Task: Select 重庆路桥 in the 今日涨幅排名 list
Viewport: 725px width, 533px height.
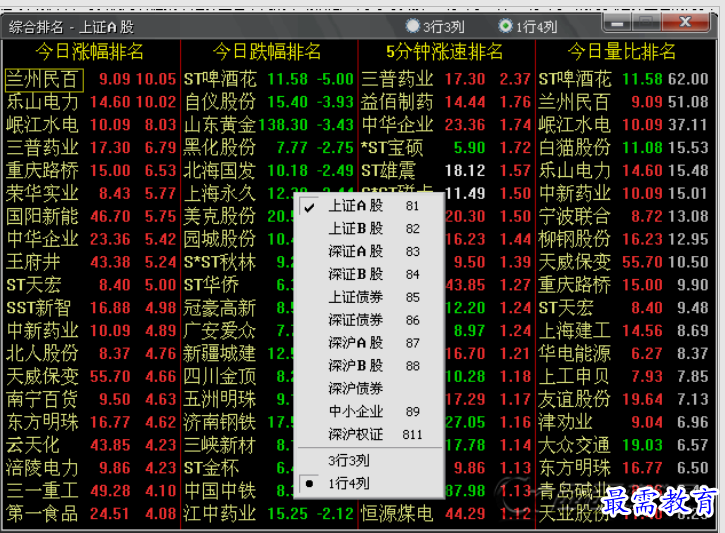Action: pyautogui.click(x=42, y=171)
